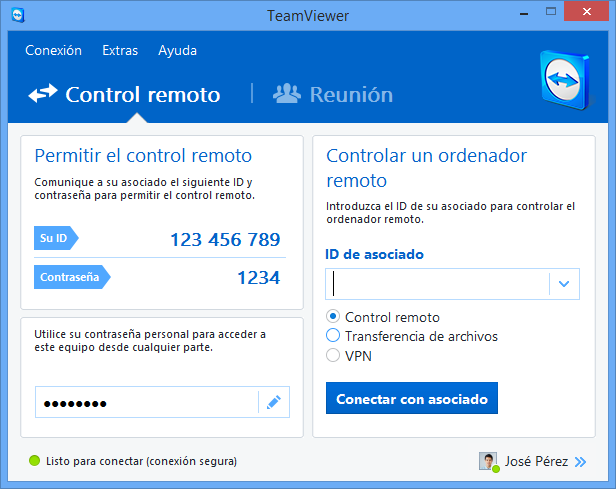616x489 pixels.
Task: Click José Pérez profile picture
Action: coord(488,461)
